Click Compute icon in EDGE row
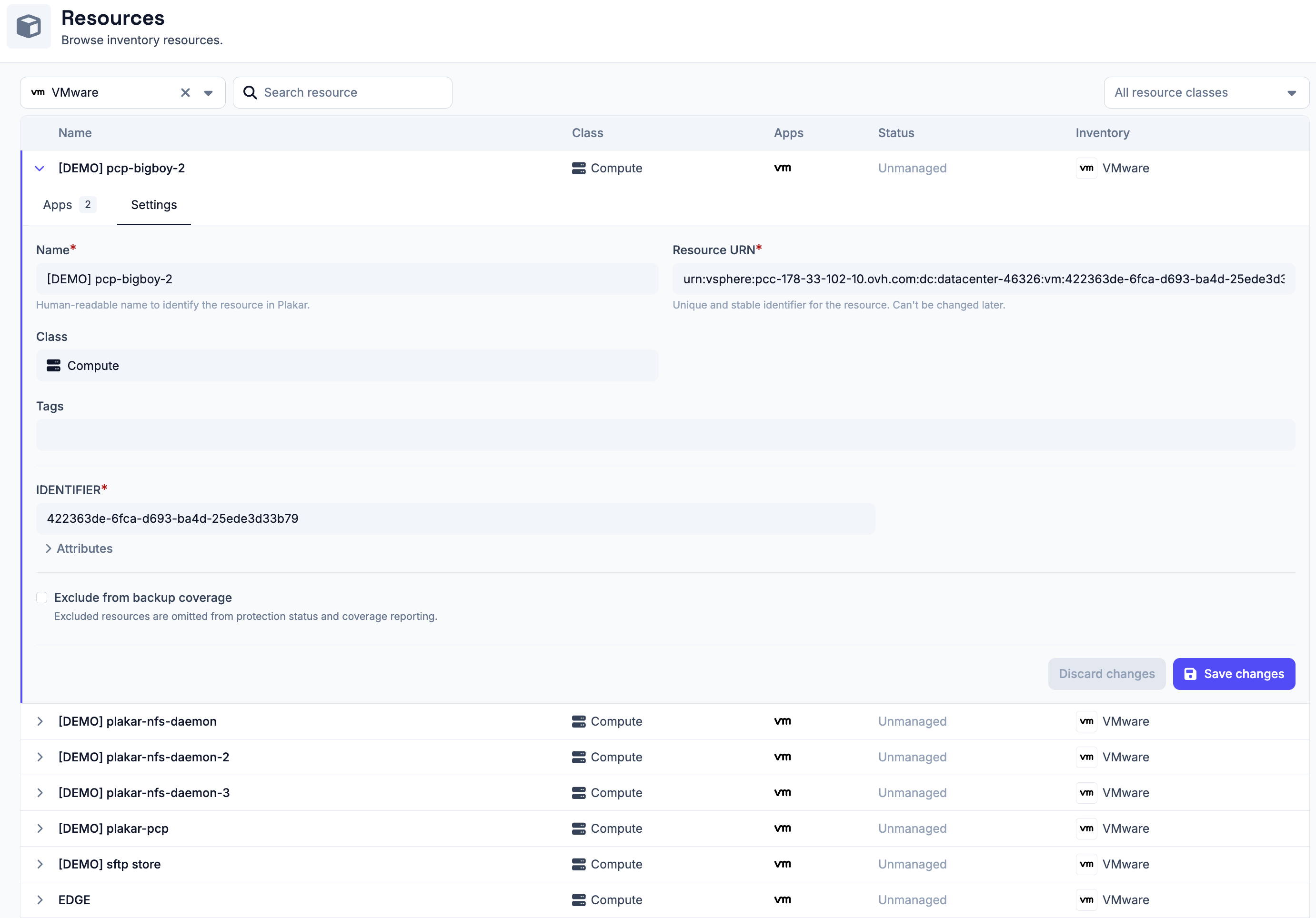The width and height of the screenshot is (1316, 918). tap(579, 900)
